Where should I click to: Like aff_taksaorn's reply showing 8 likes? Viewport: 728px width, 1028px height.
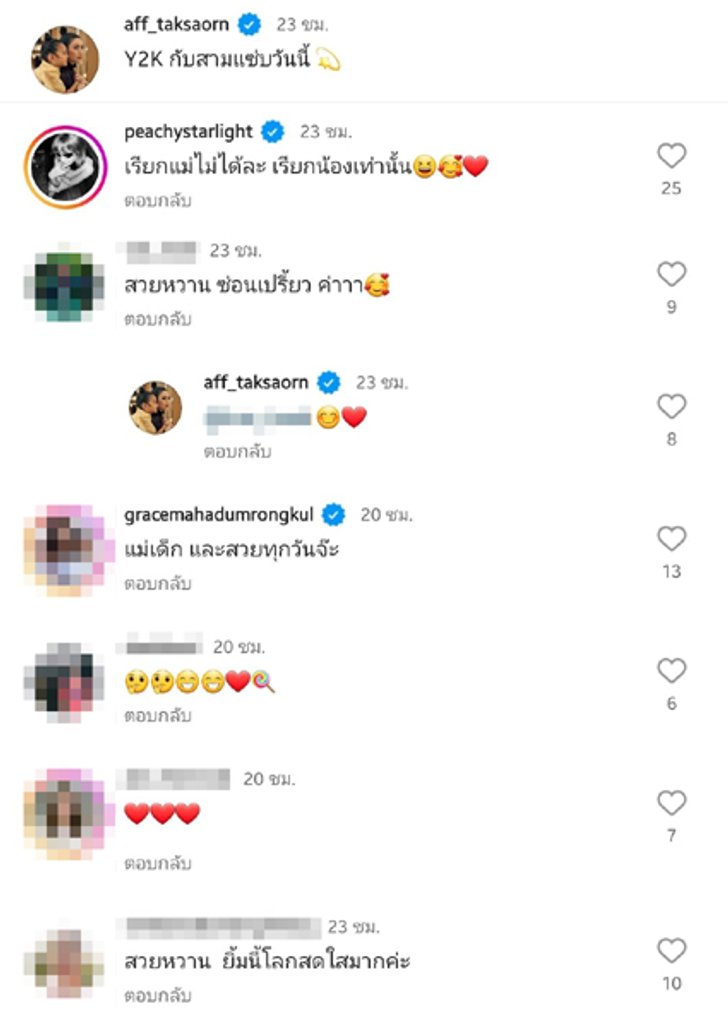[x=672, y=406]
